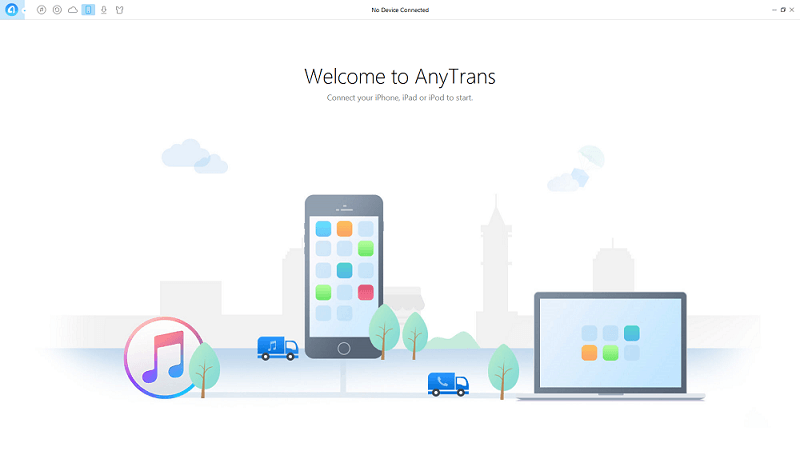Click the 'Welcome to AnyTrans' heading
The height and width of the screenshot is (467, 800).
tap(400, 77)
